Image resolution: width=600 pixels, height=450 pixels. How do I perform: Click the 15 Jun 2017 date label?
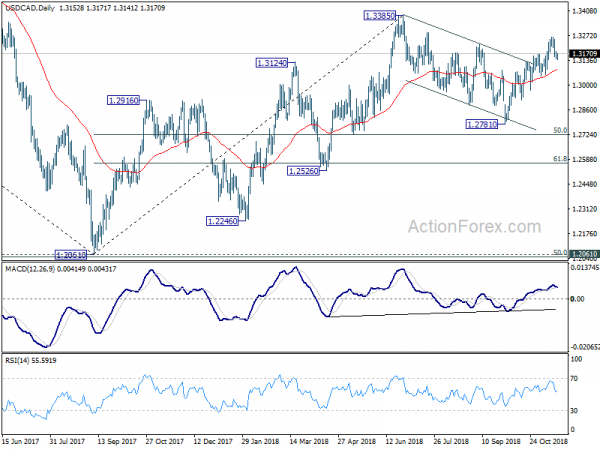(21, 441)
